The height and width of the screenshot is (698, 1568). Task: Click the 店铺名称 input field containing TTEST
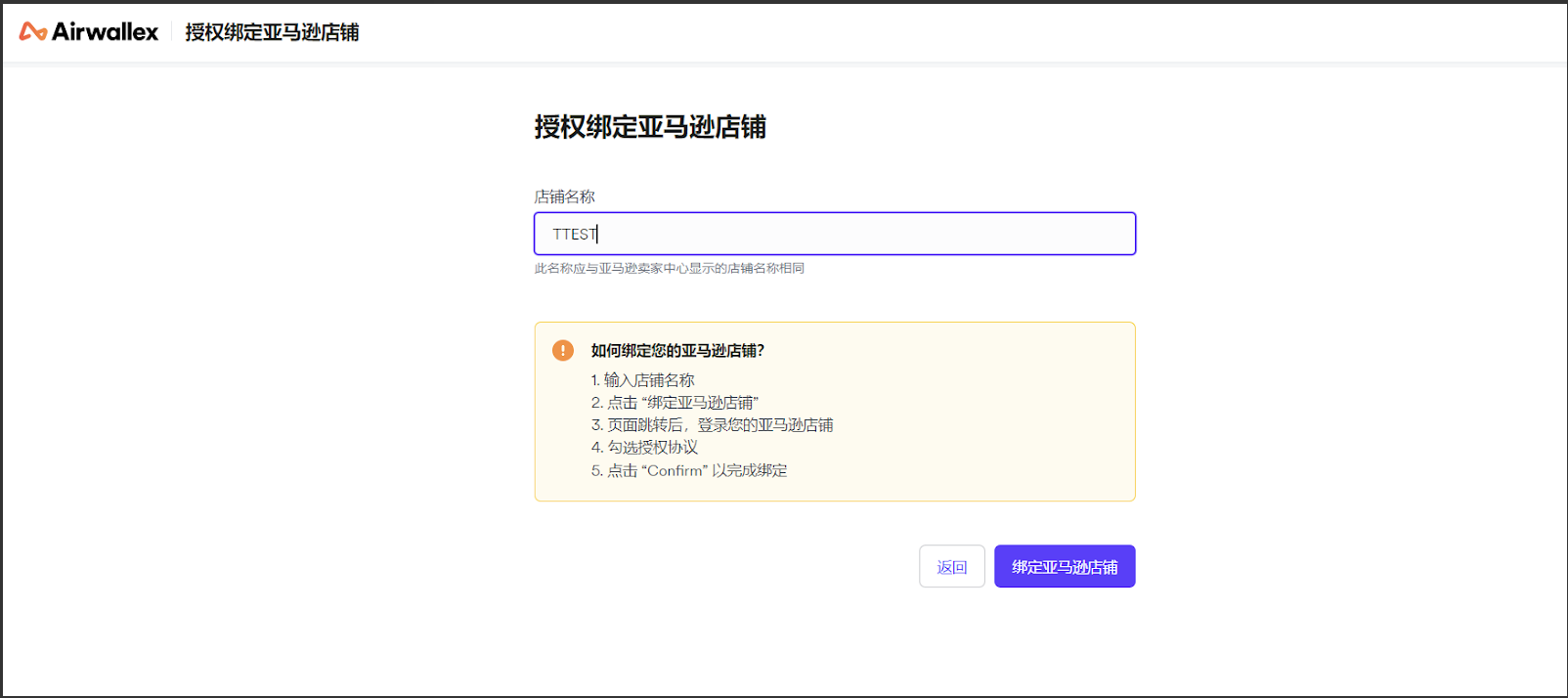click(835, 234)
